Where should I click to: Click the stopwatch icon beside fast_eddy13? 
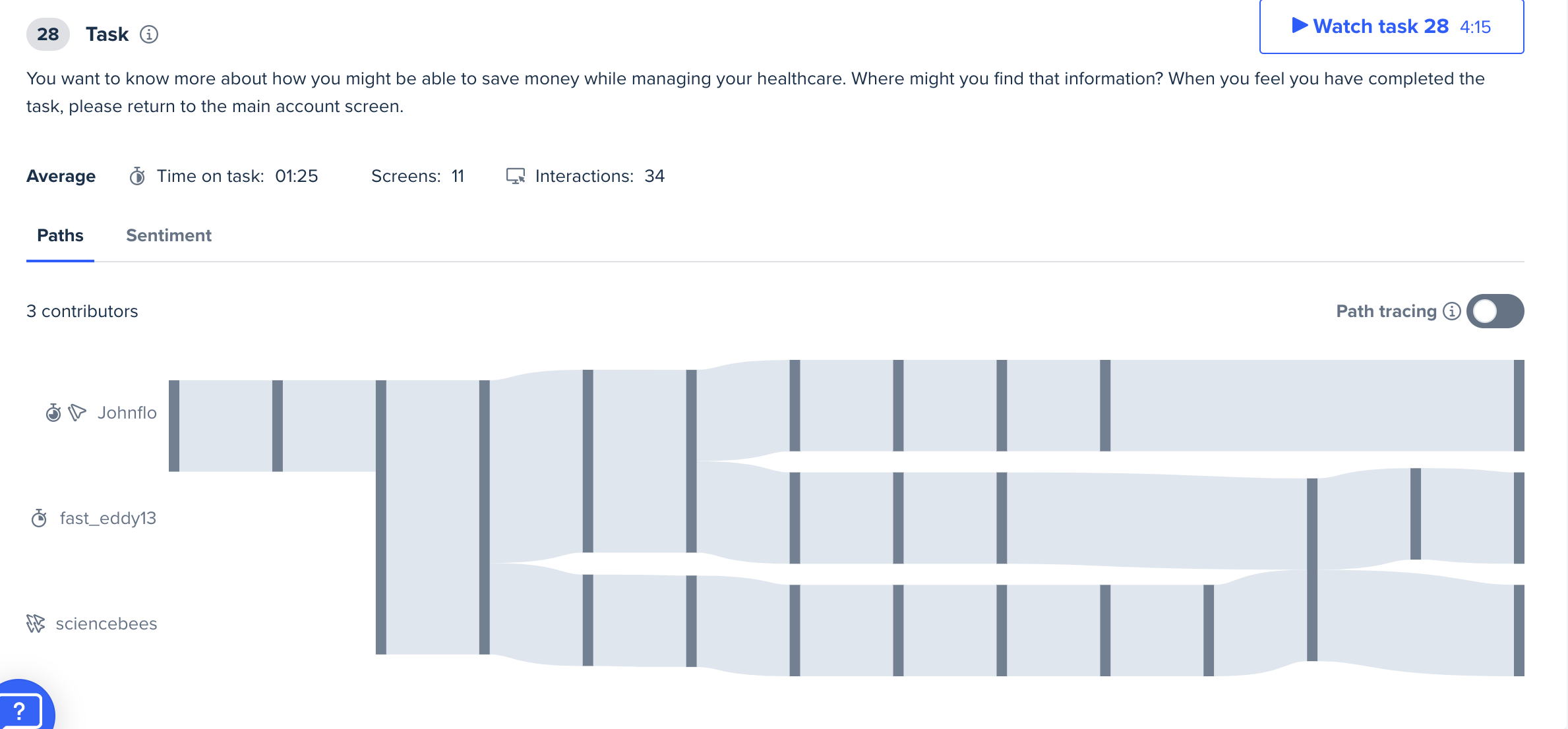coord(39,519)
